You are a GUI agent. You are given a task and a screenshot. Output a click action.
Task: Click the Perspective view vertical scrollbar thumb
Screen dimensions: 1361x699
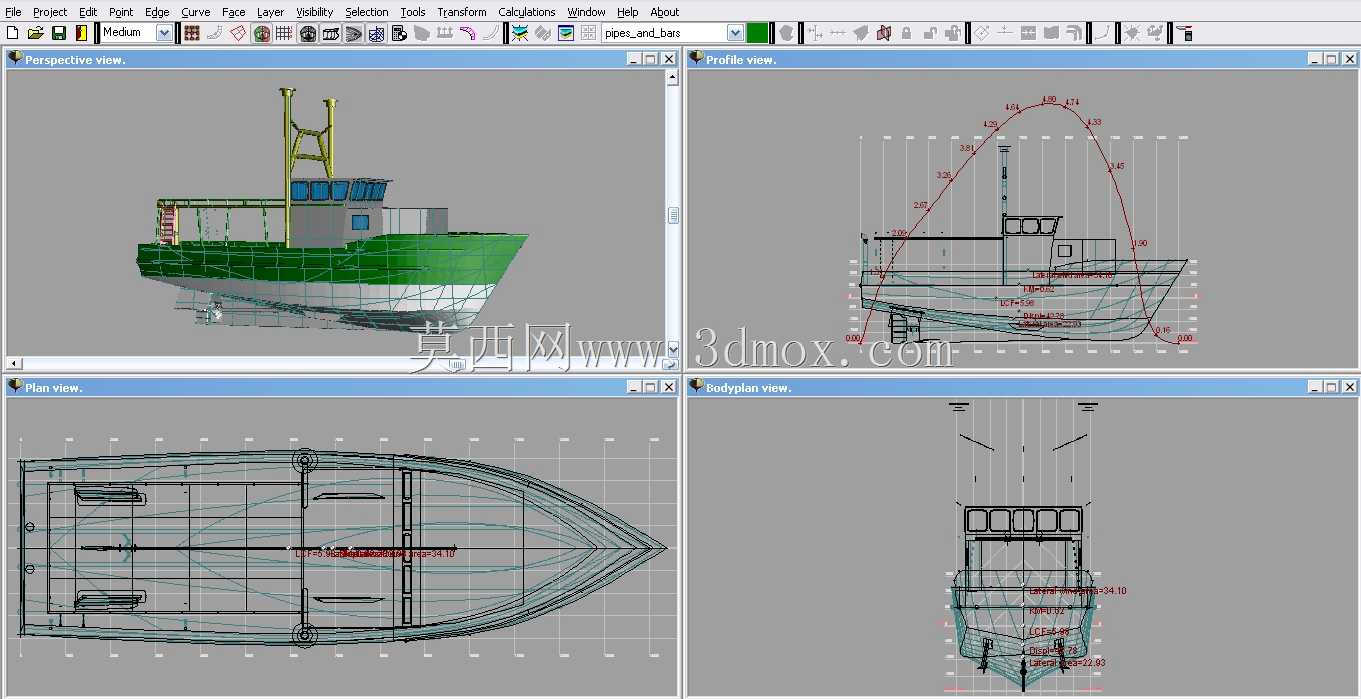[673, 215]
